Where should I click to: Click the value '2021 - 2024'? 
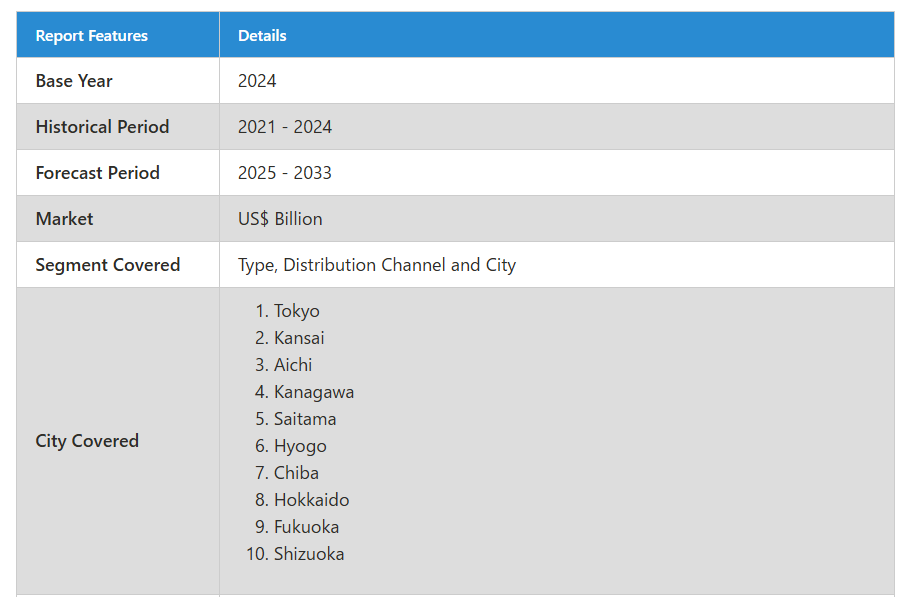tap(285, 127)
